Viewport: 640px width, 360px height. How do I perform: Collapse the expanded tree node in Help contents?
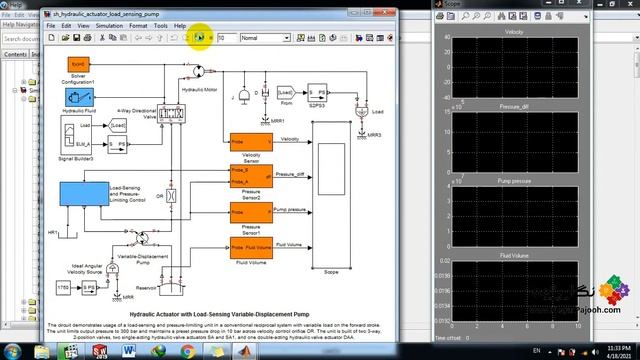point(15,90)
